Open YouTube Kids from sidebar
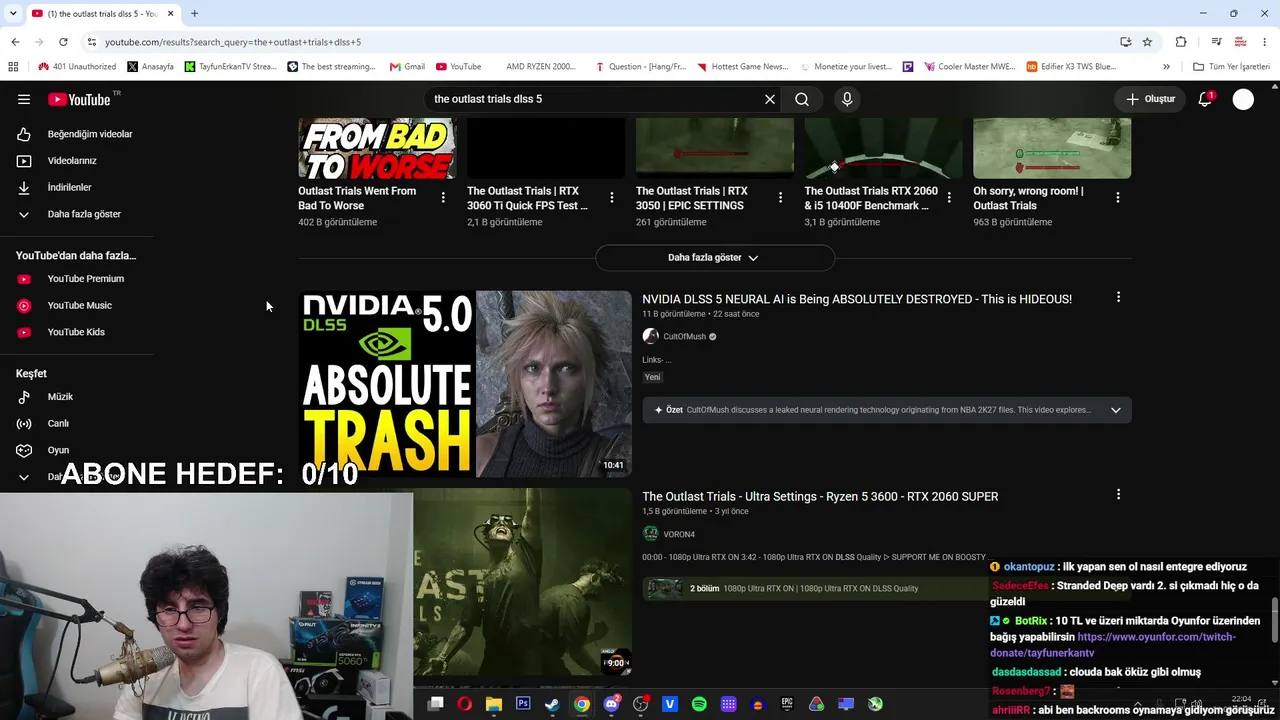The width and height of the screenshot is (1280, 720). pos(75,332)
